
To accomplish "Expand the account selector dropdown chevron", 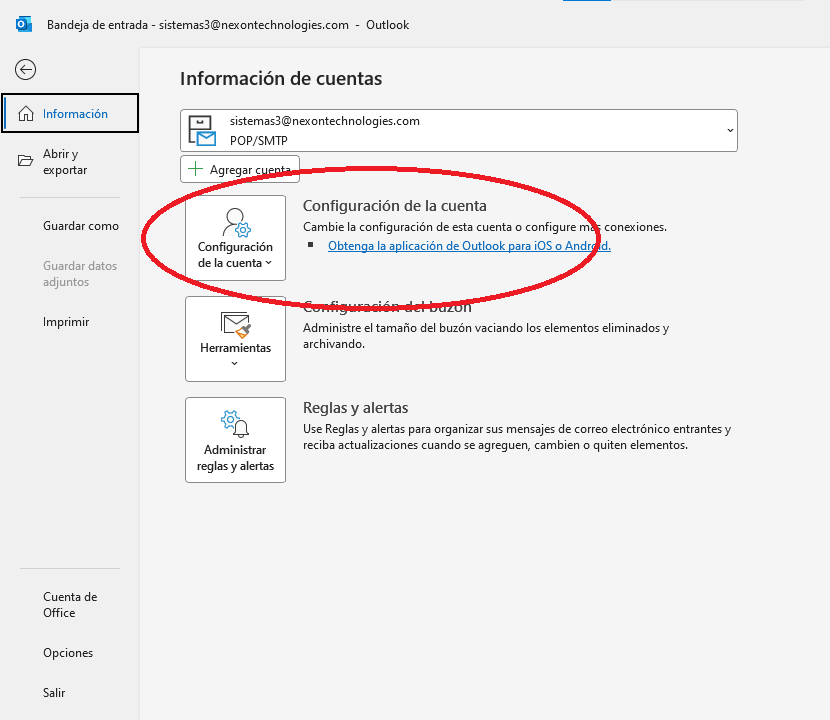I will pos(730,130).
